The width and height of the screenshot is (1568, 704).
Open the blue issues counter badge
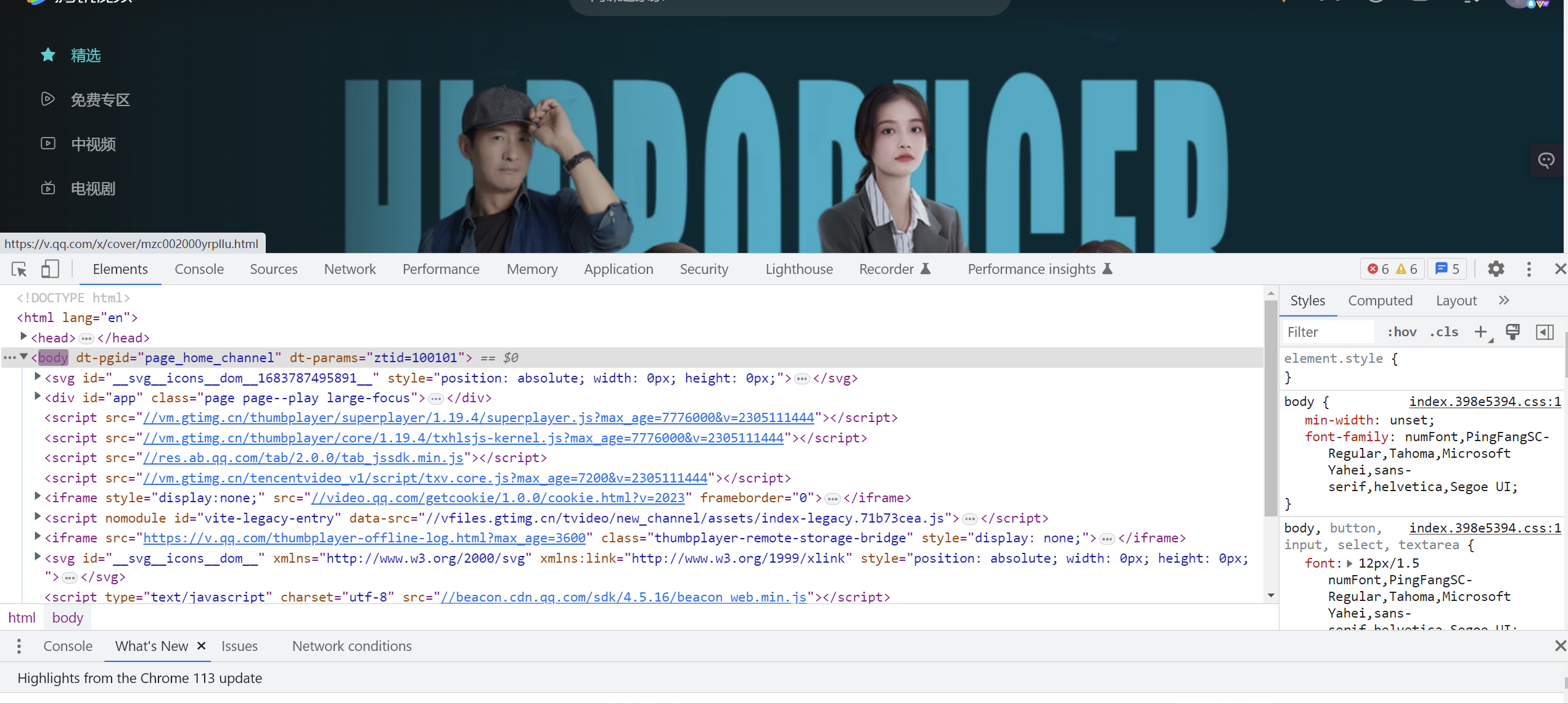click(x=1447, y=269)
